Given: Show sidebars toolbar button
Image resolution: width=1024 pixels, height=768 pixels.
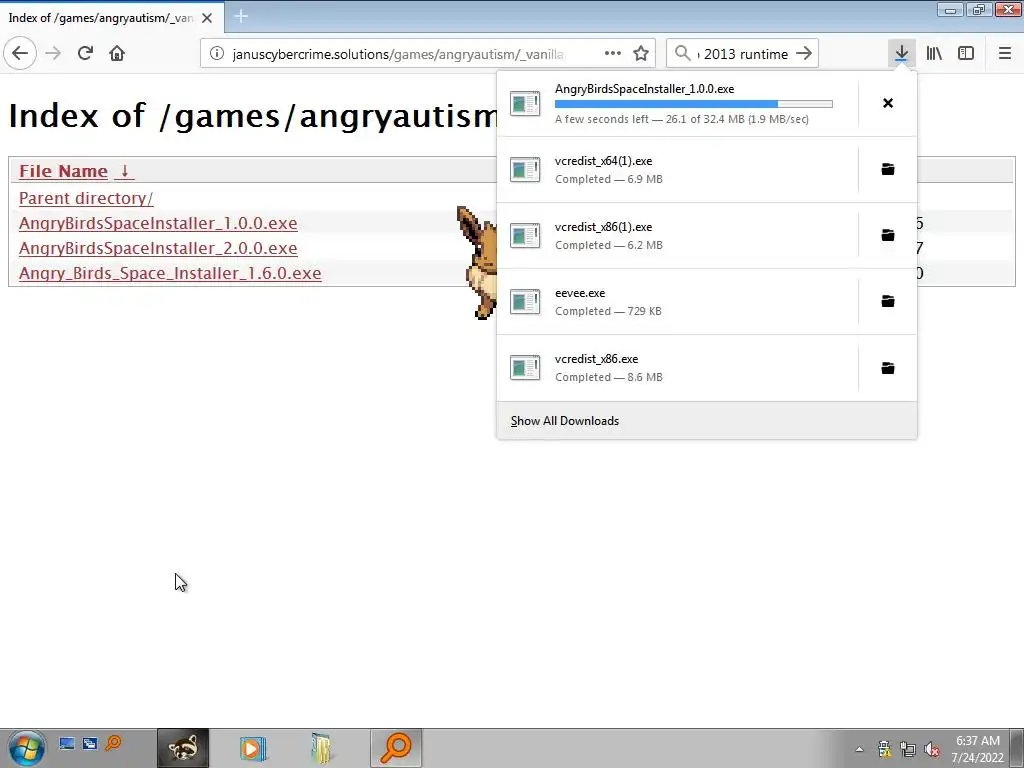Looking at the screenshot, I should (966, 54).
